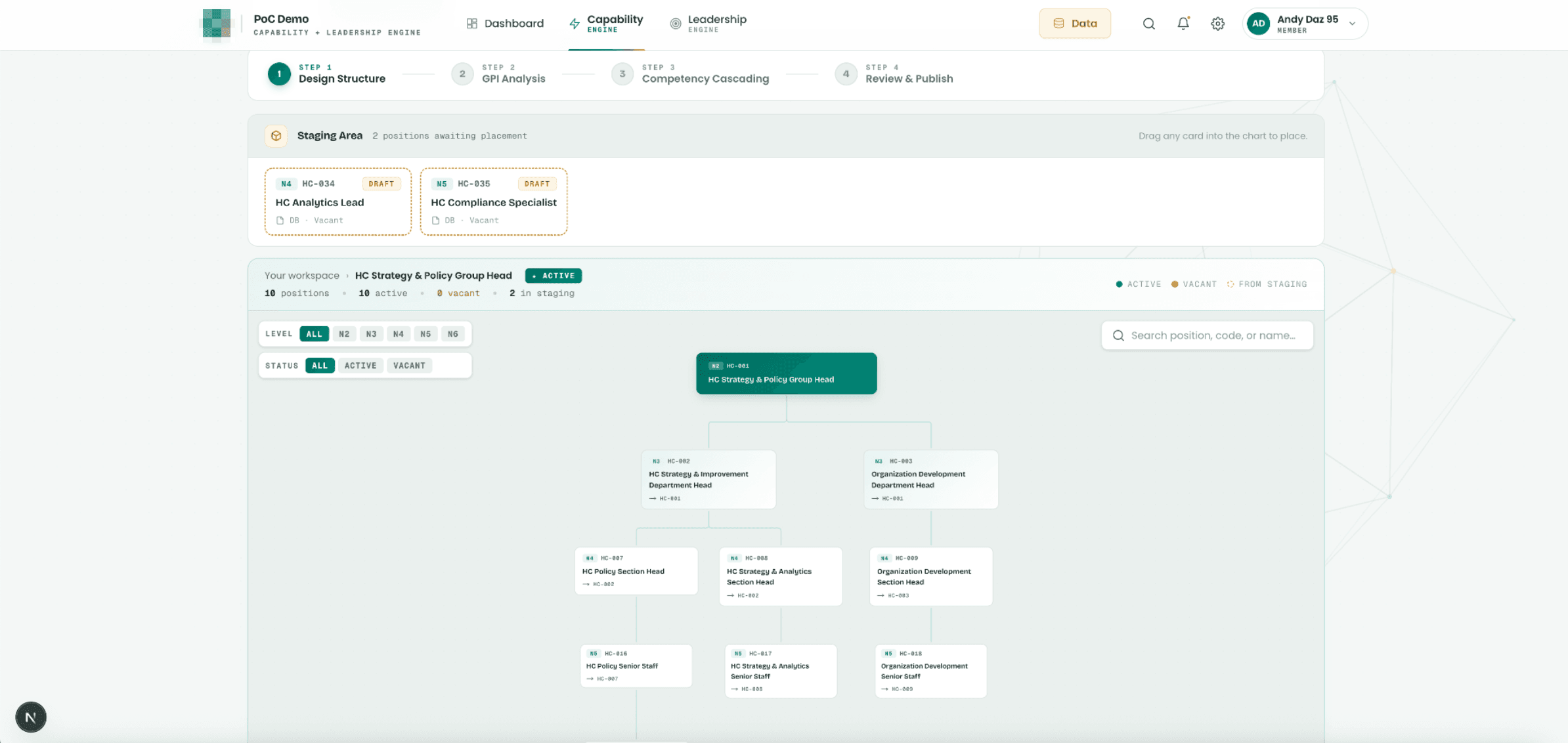The width and height of the screenshot is (1568, 743).
Task: Open the Leadership Engine tab
Action: coord(708,24)
